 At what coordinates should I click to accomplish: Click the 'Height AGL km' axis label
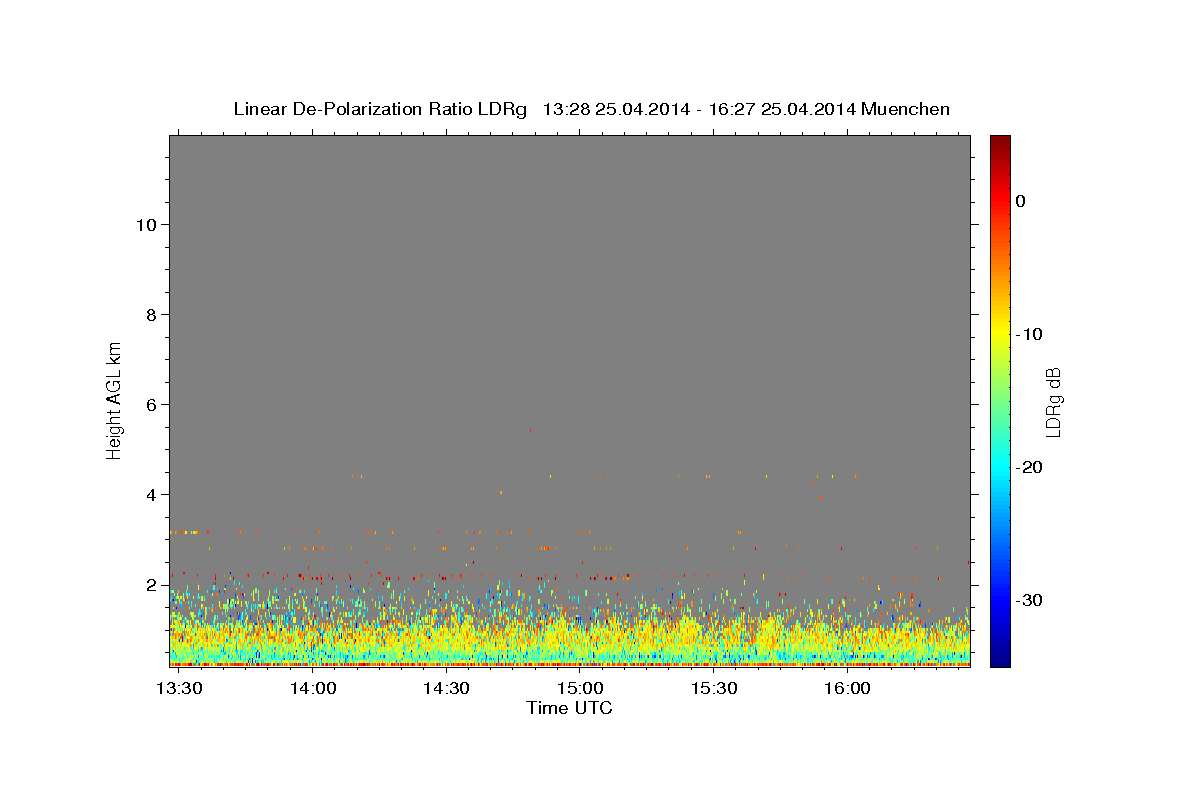click(114, 399)
